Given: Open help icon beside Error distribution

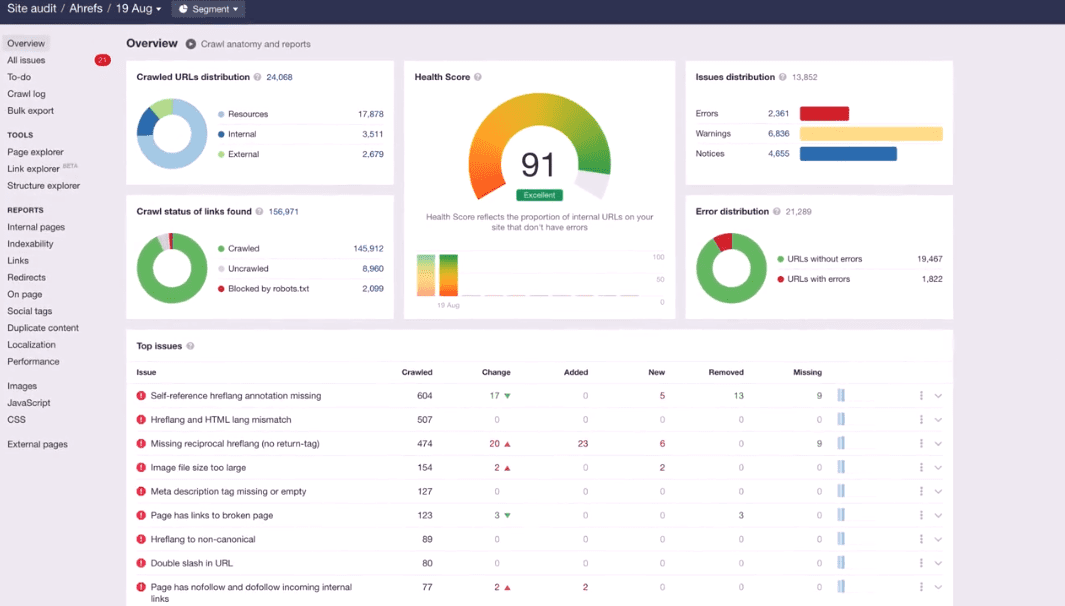Looking at the screenshot, I should click(x=776, y=212).
